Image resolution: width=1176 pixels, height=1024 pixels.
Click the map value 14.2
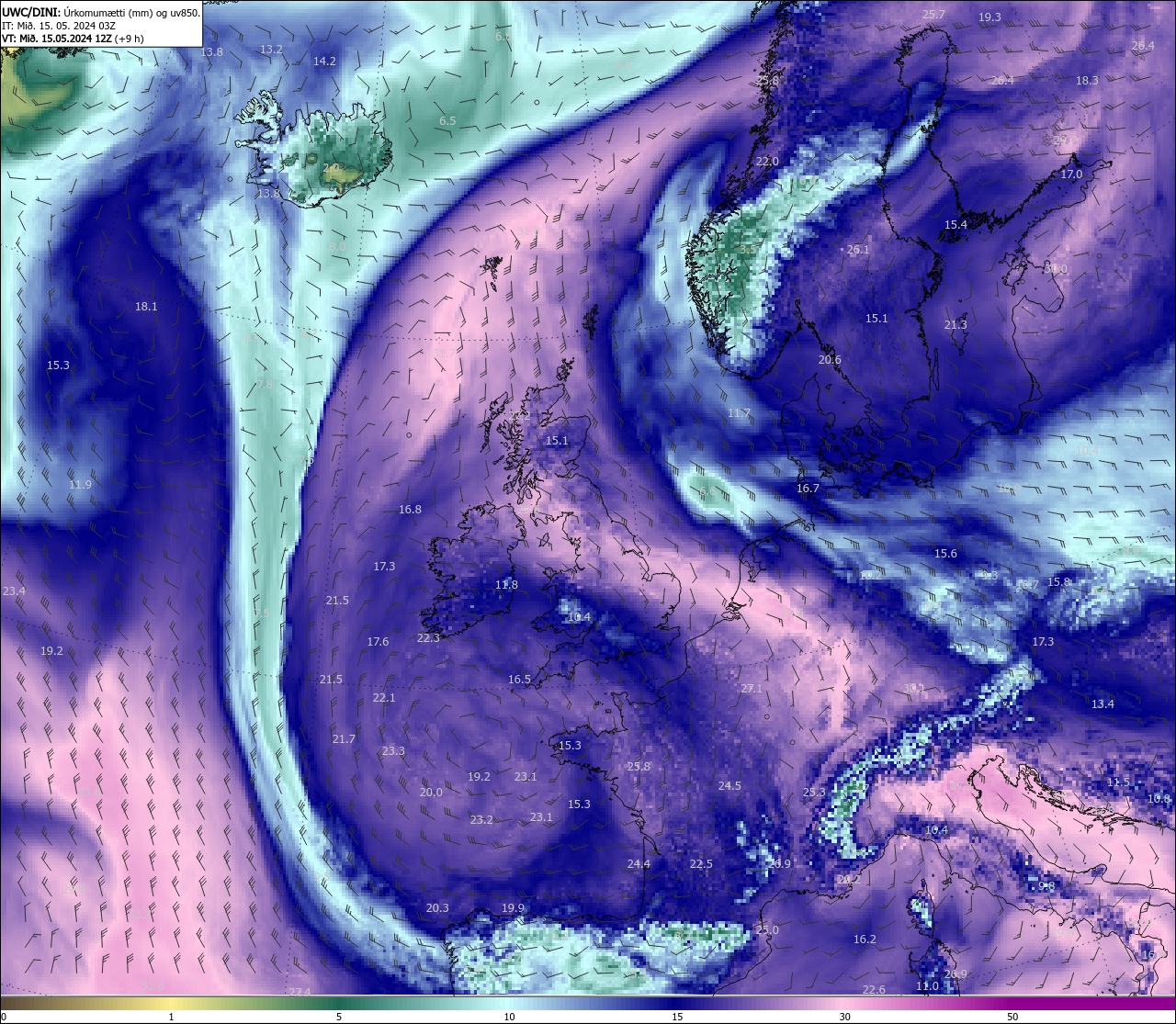[324, 62]
